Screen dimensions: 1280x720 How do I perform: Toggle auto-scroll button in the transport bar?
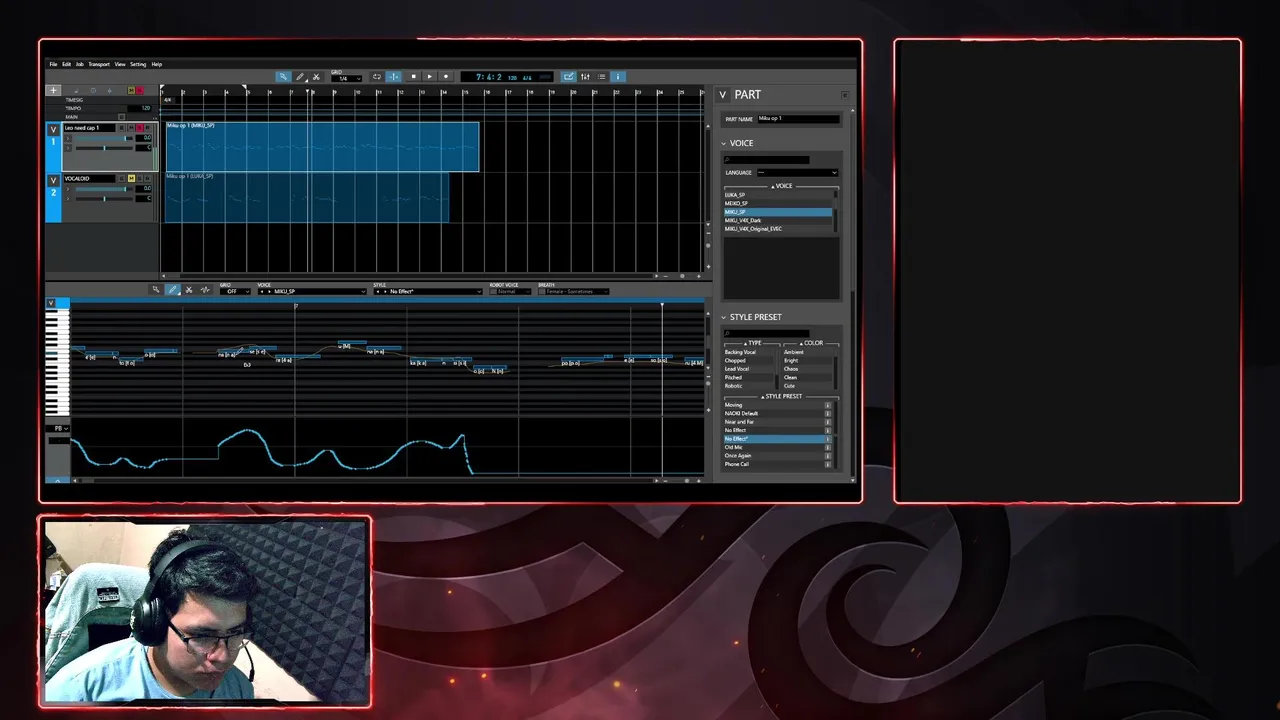click(x=394, y=77)
